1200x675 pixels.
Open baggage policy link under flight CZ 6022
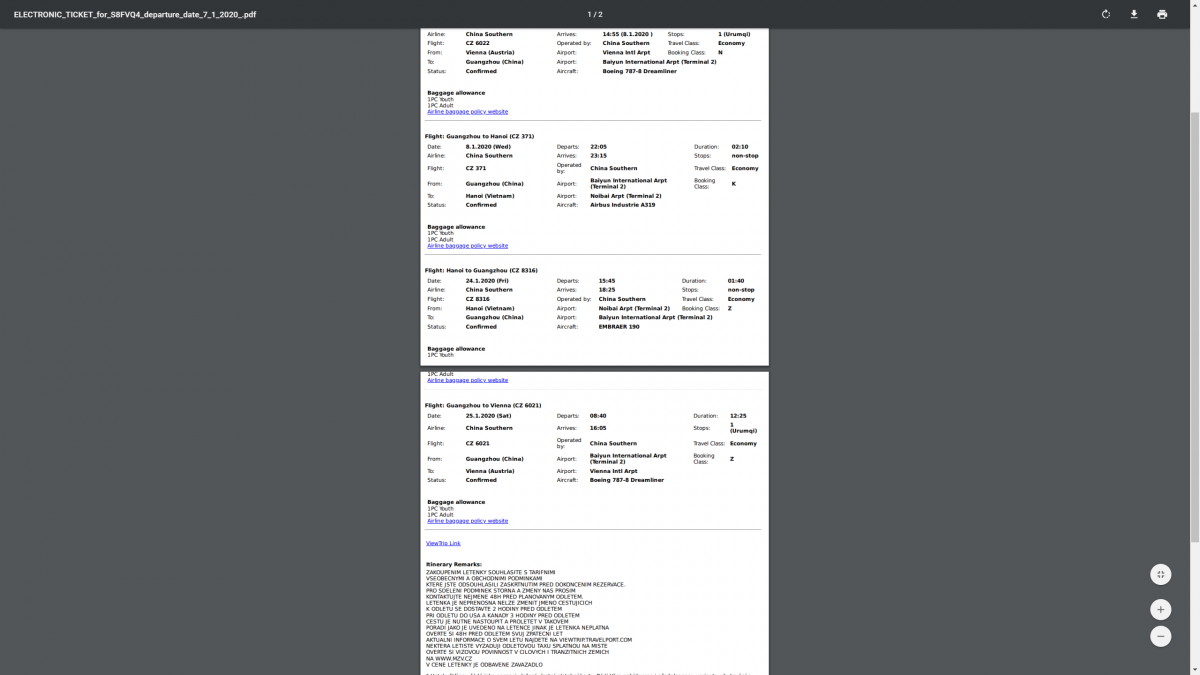click(x=467, y=111)
